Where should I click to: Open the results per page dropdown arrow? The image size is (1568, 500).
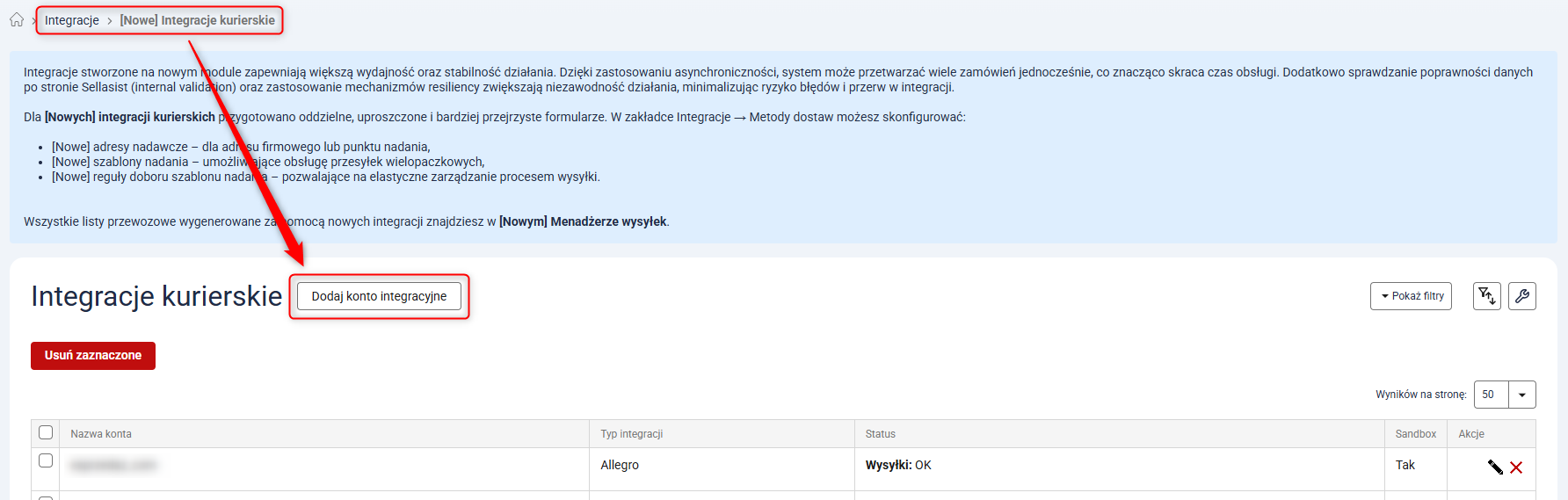[x=1522, y=395]
